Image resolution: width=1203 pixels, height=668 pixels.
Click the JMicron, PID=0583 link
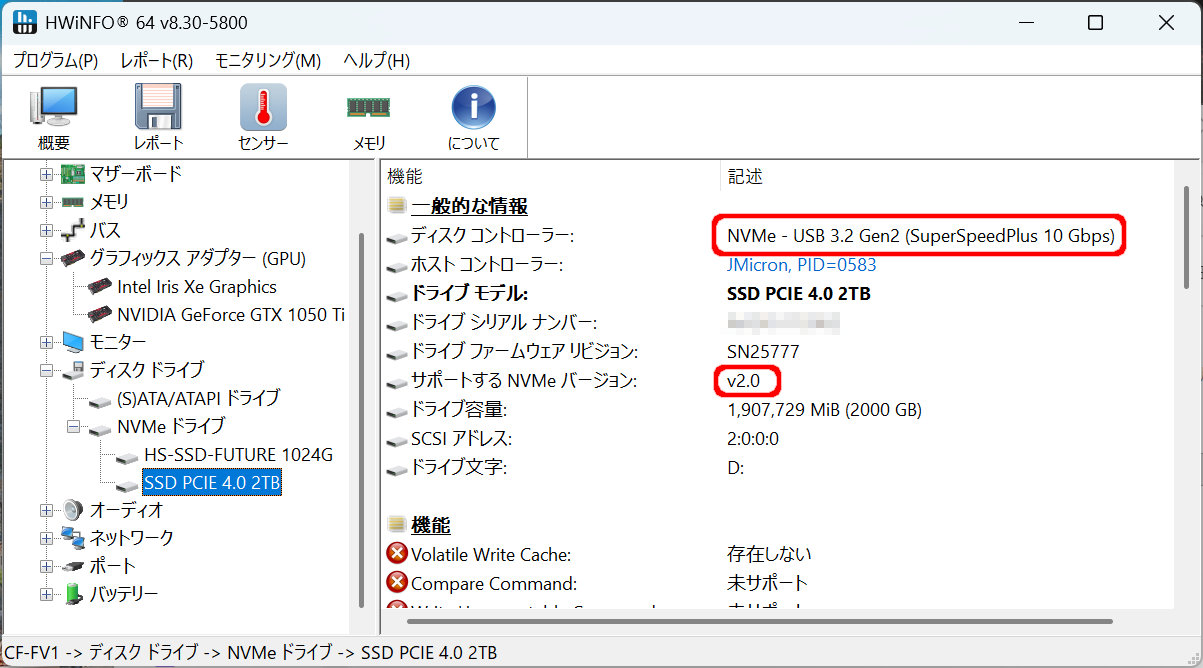(x=801, y=265)
